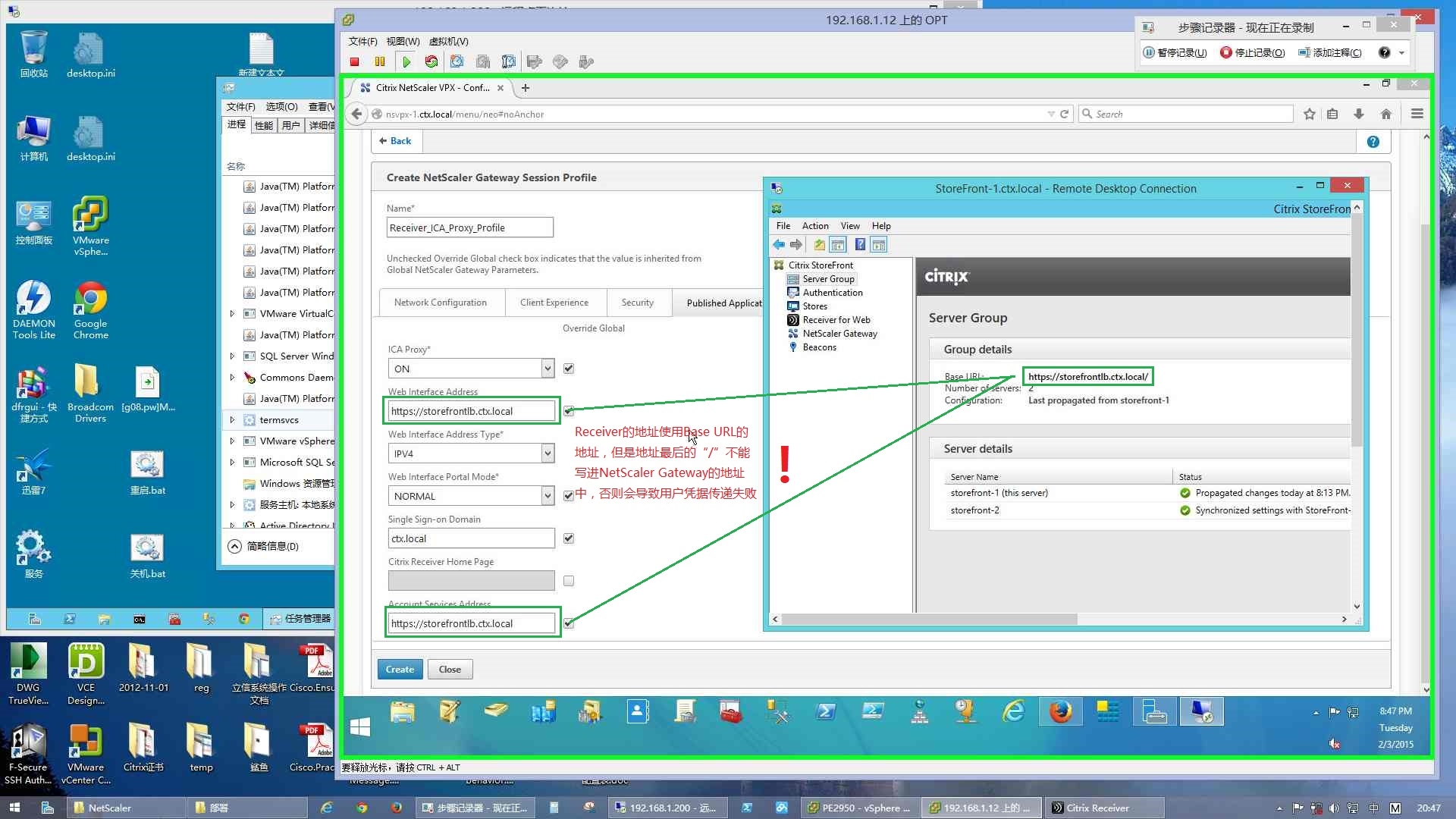
Task: Switch to the Security tab
Action: [x=638, y=303]
